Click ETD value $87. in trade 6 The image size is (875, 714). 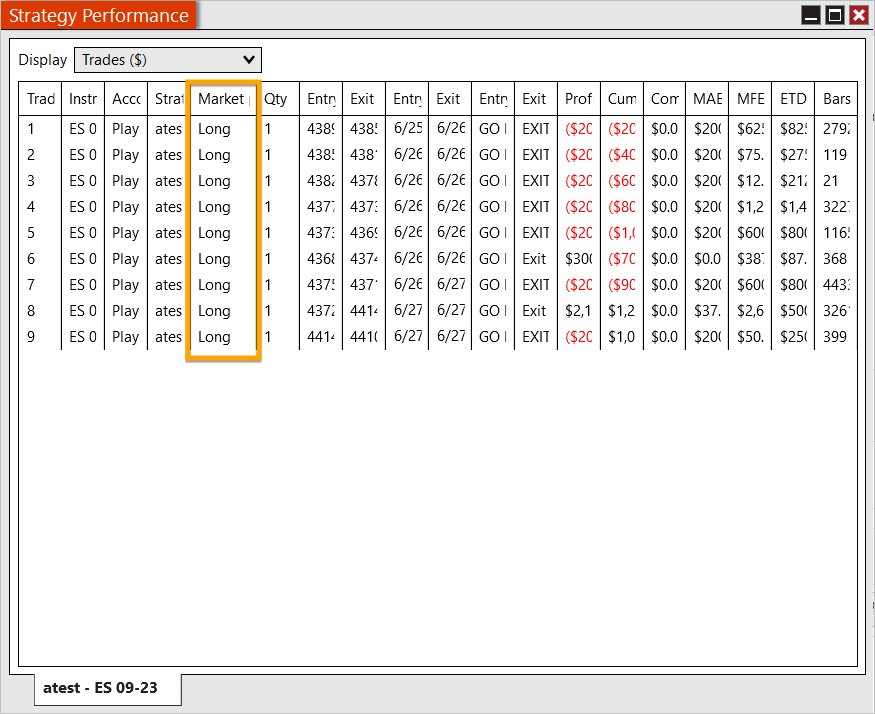pyautogui.click(x=793, y=258)
